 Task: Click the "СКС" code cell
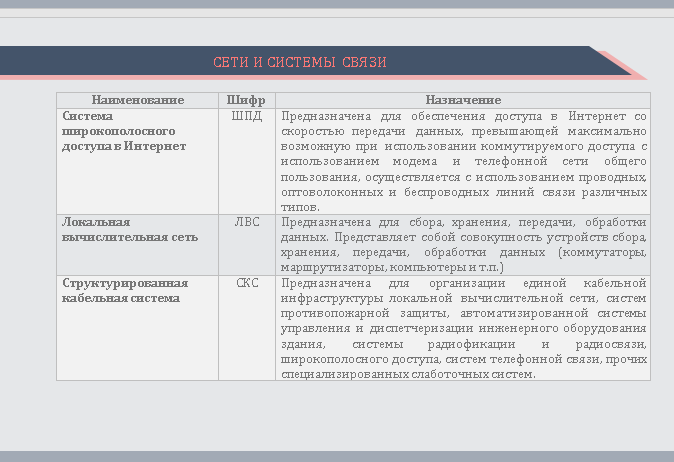(x=247, y=283)
